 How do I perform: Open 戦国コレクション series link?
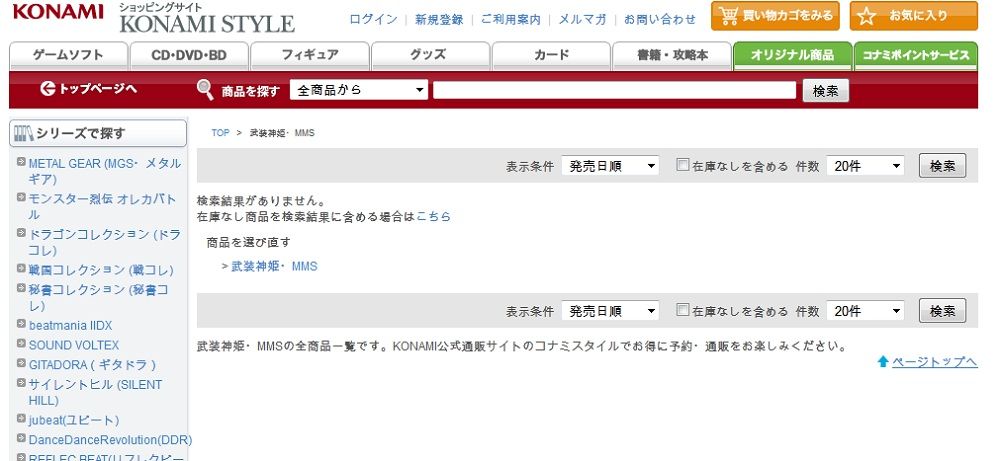coord(101,270)
